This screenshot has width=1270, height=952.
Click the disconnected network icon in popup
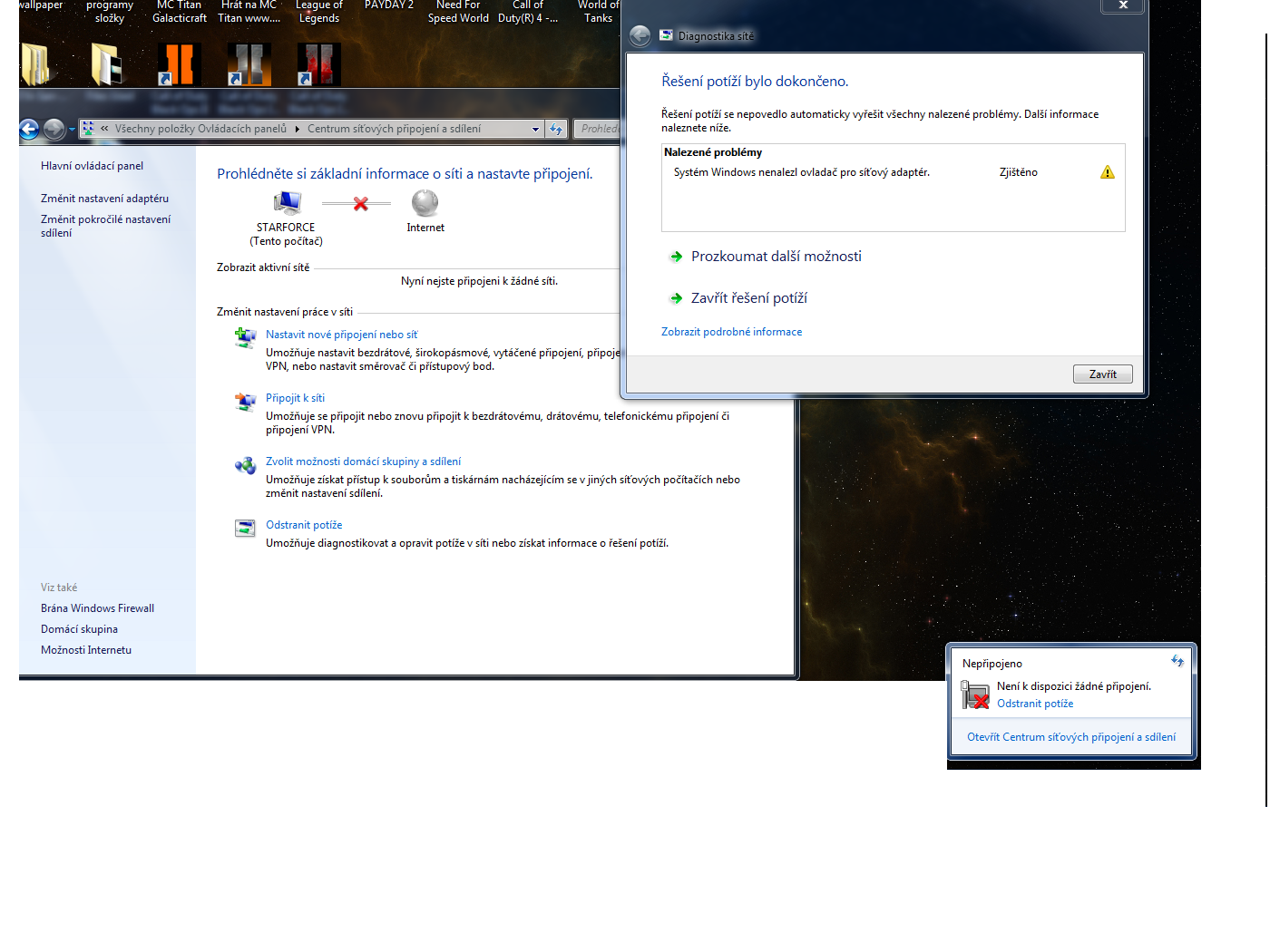975,695
